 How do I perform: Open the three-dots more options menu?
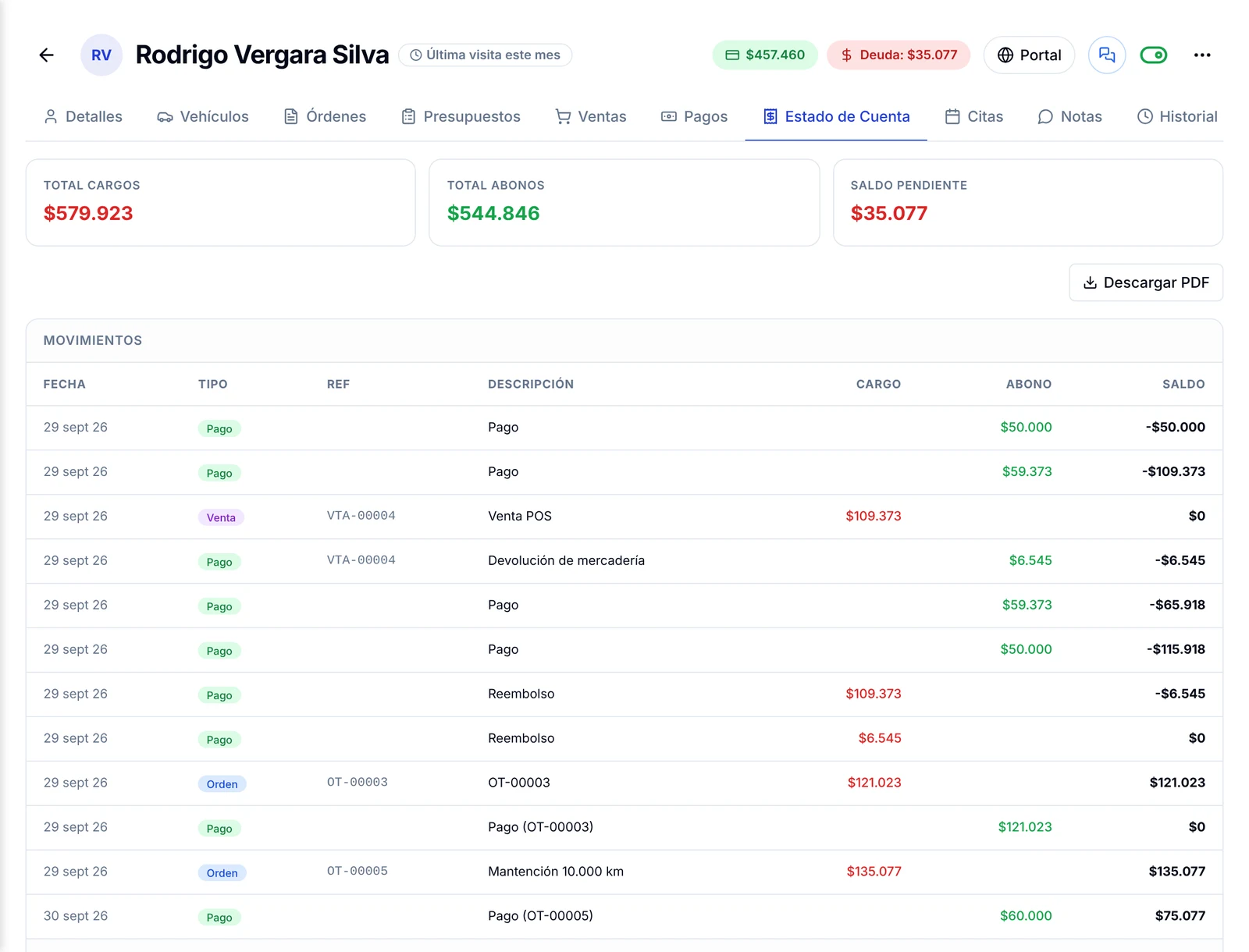[x=1202, y=55]
